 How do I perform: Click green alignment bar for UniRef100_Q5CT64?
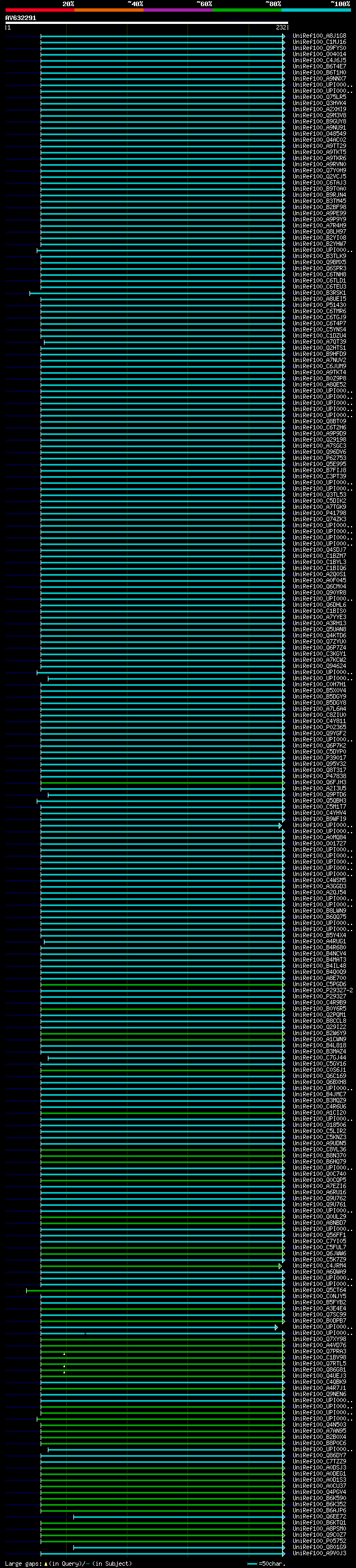coord(155,1290)
